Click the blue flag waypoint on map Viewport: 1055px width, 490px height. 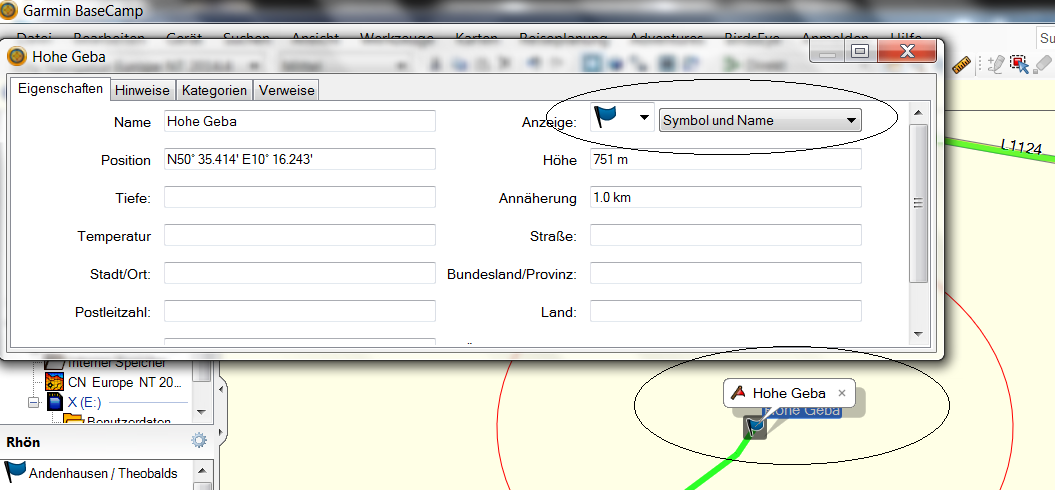755,428
